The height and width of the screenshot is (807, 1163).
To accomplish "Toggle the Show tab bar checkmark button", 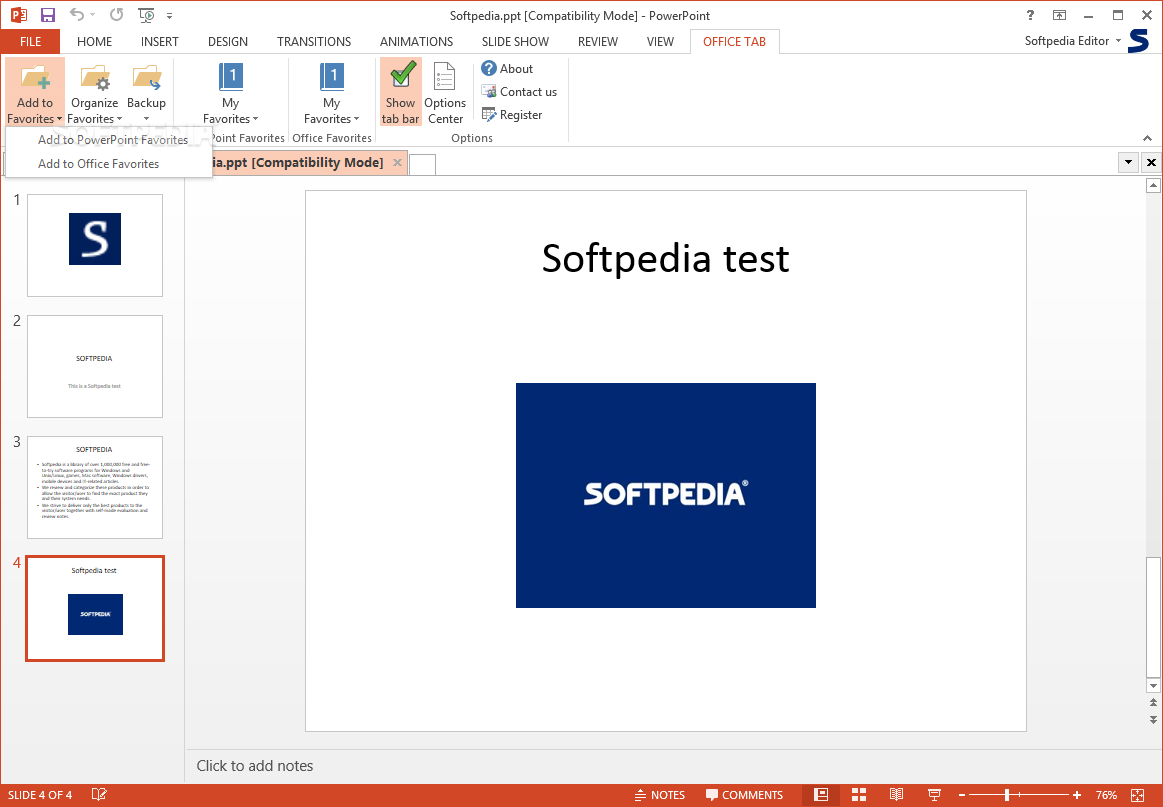I will (401, 92).
